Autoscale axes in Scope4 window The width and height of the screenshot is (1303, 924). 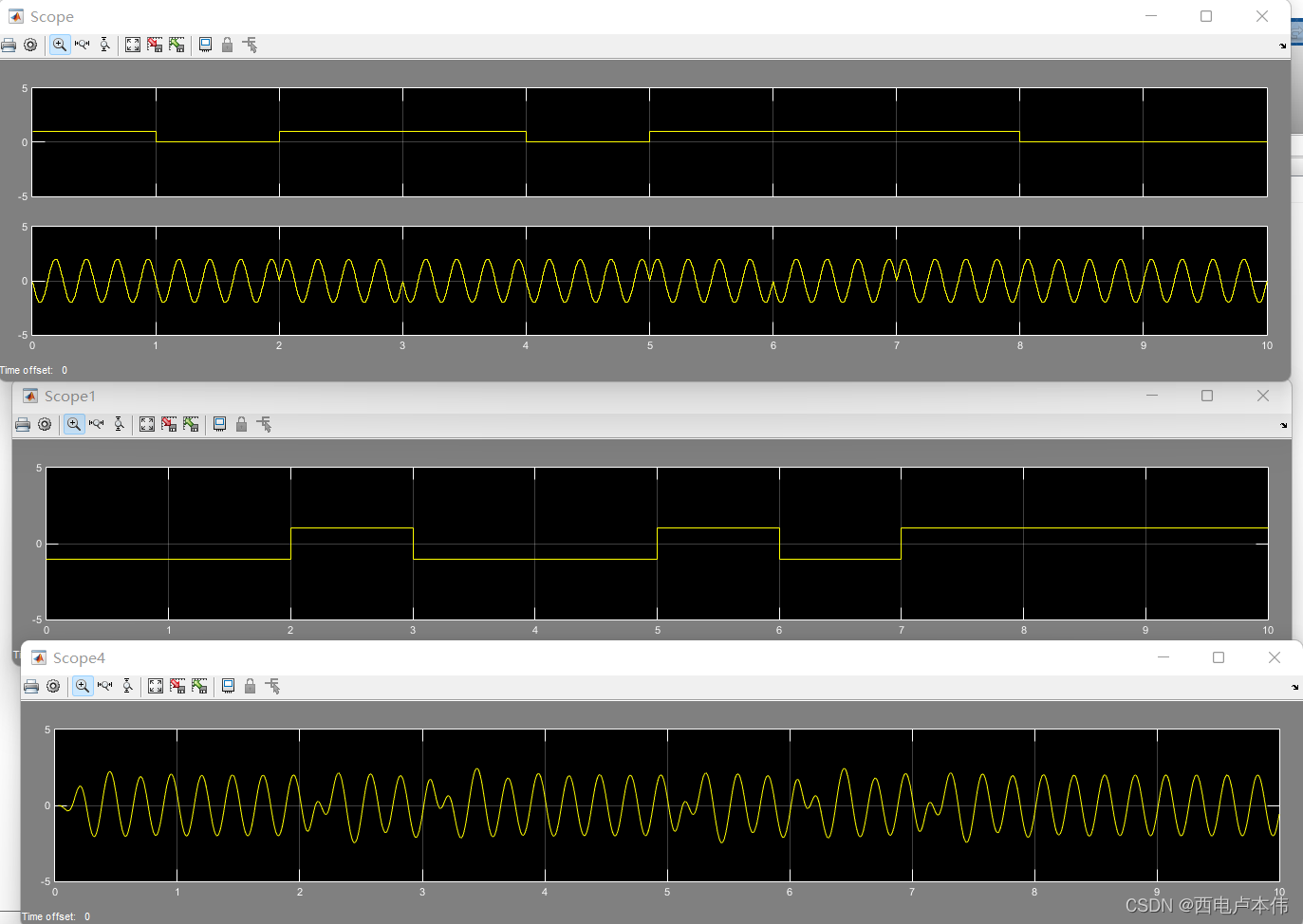click(156, 686)
